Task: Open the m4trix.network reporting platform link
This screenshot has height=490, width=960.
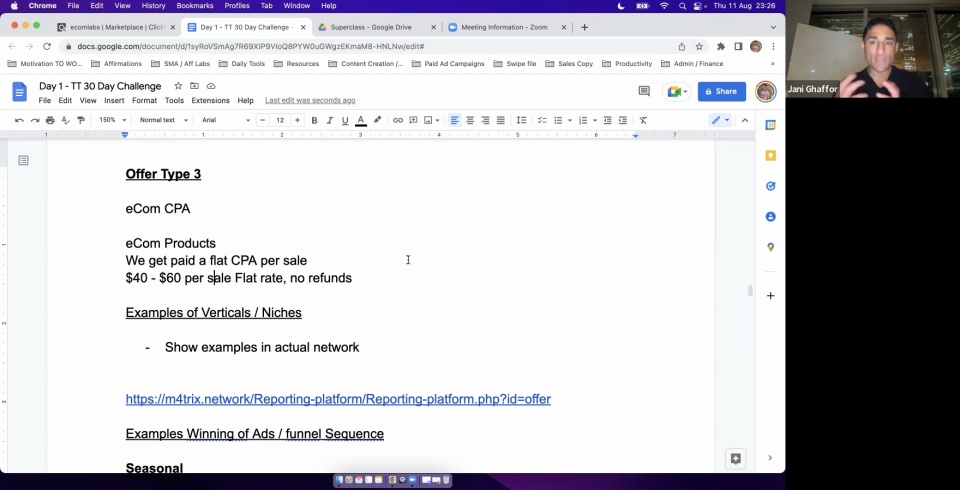Action: tap(338, 399)
